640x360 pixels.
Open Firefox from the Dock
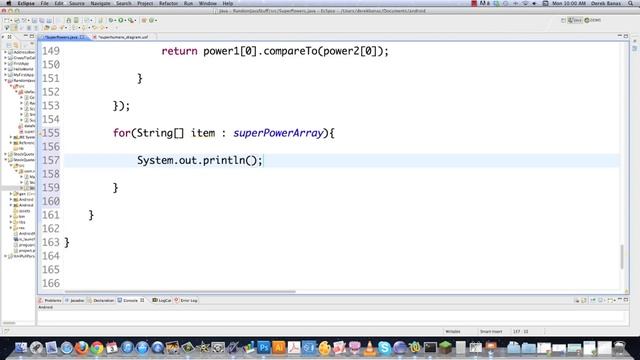click(x=82, y=348)
